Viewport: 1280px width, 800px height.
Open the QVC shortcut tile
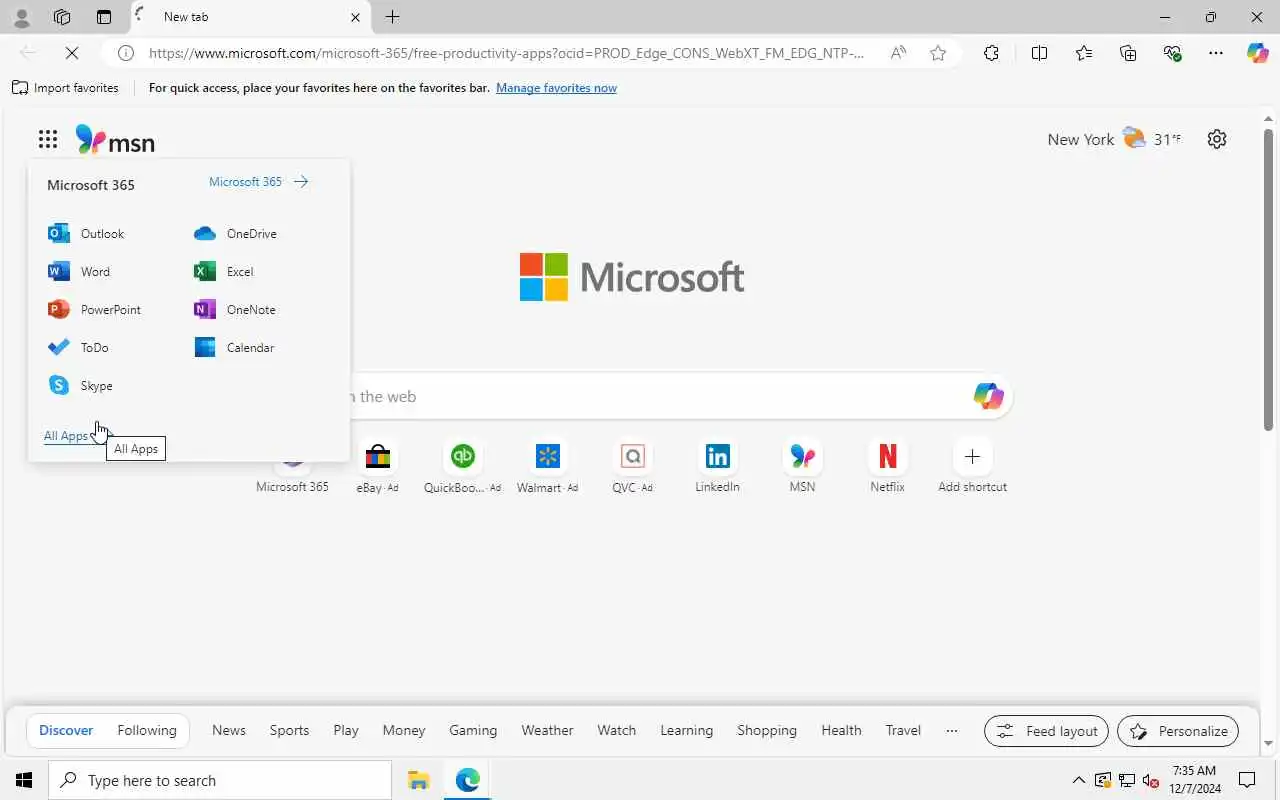click(632, 467)
